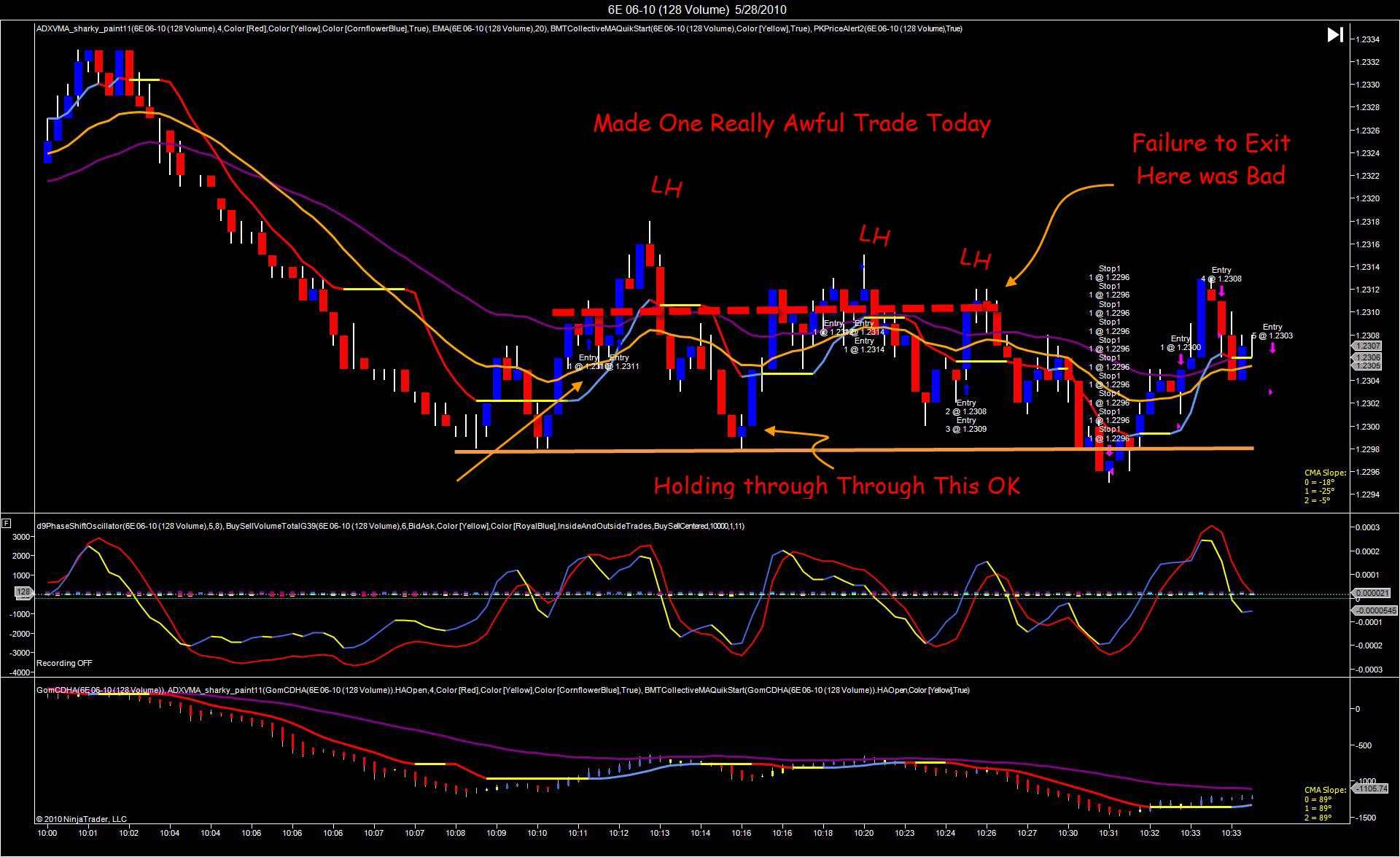Click the 'Entry 3 @ 1.2309' trade label
Viewport: 1400px width, 857px height.
click(966, 424)
